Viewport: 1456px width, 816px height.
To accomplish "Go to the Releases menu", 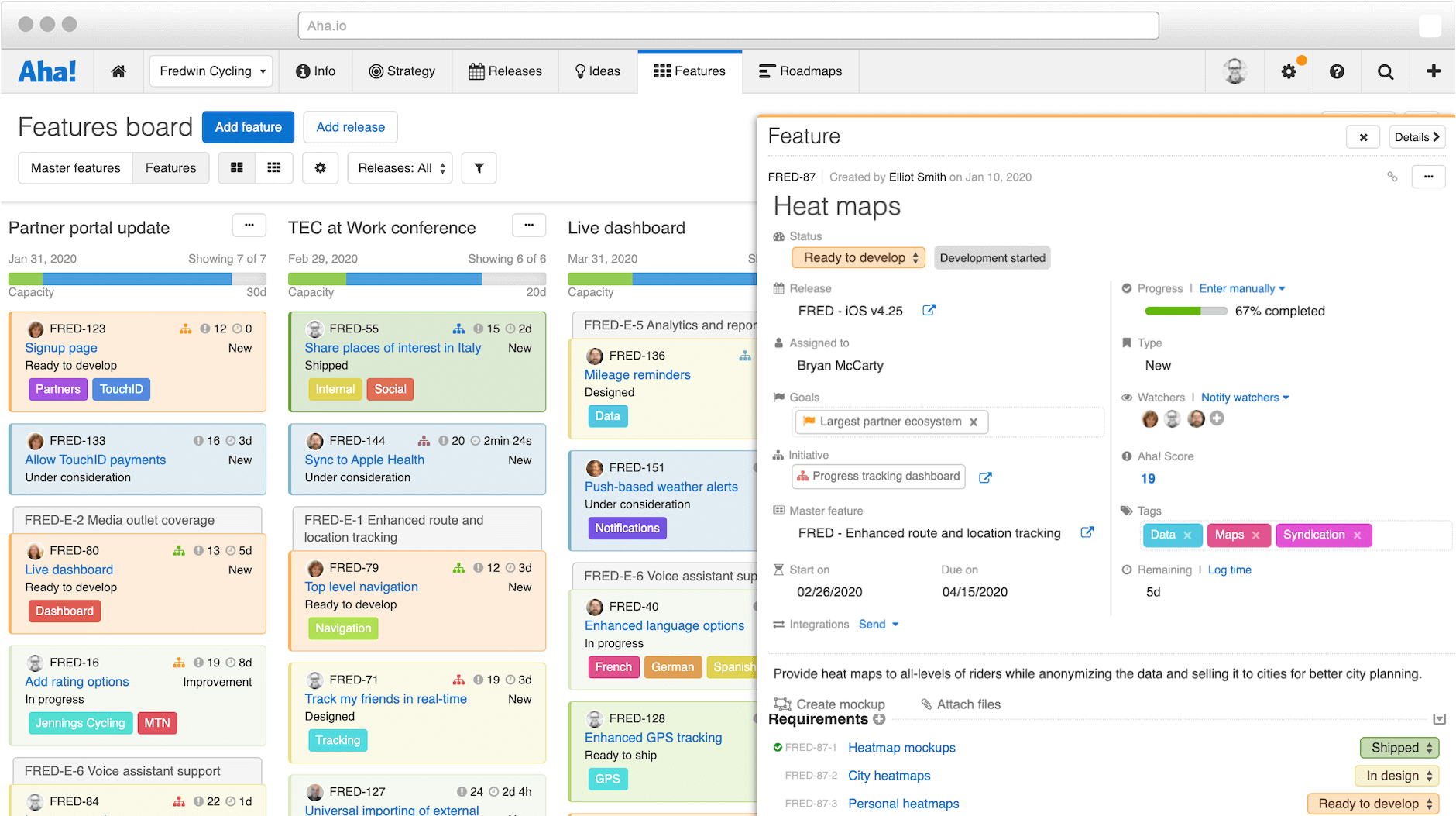I will point(505,71).
